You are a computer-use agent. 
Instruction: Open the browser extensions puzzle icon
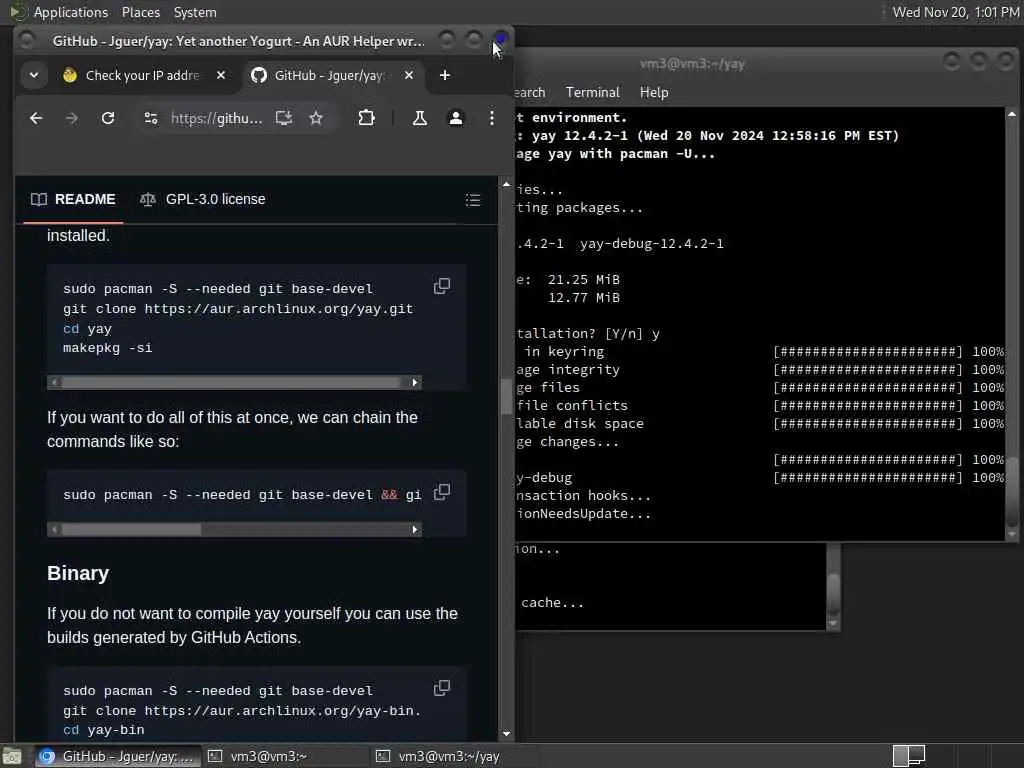pyautogui.click(x=366, y=118)
